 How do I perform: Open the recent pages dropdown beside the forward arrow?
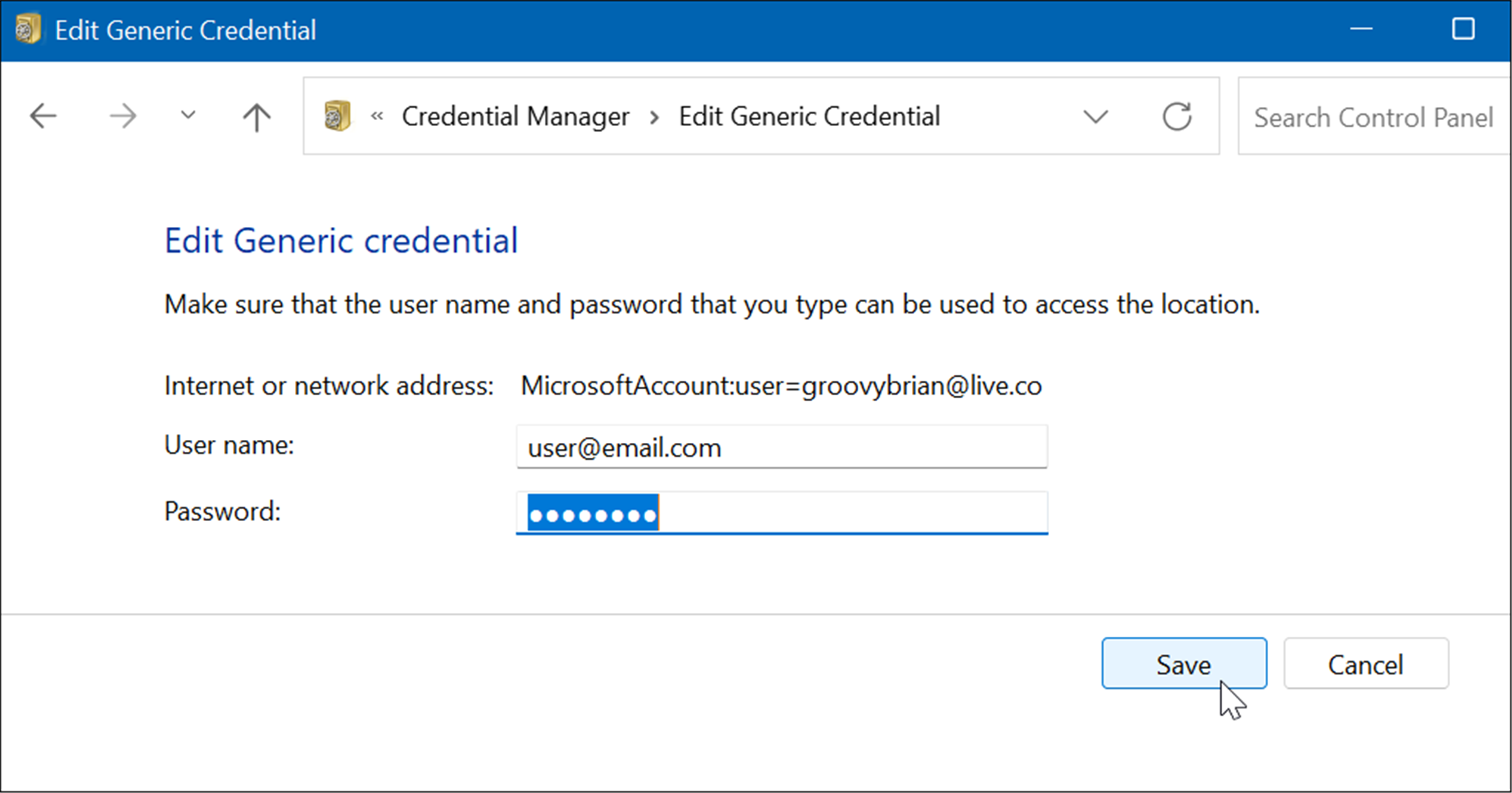tap(187, 116)
